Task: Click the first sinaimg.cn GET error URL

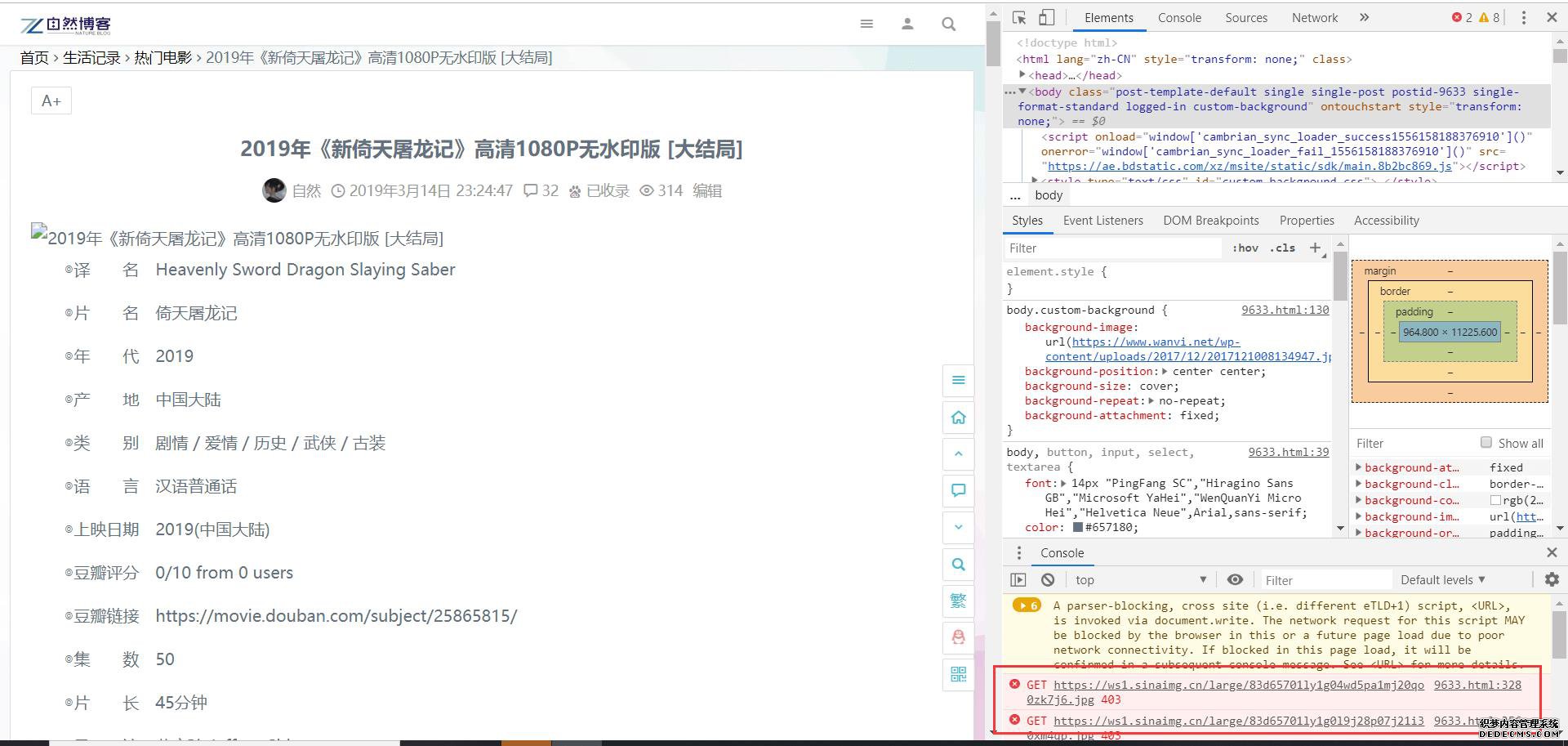Action: pos(1238,685)
